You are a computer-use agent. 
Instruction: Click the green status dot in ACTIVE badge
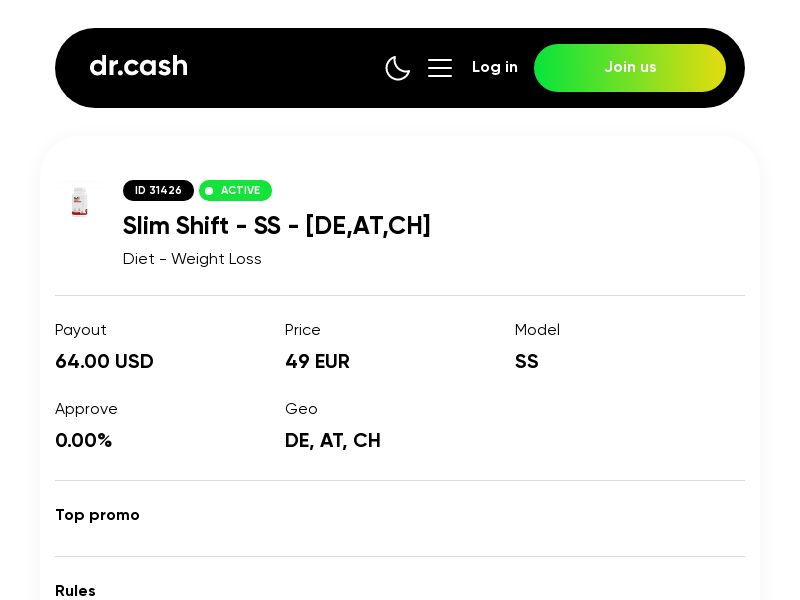[x=210, y=190]
